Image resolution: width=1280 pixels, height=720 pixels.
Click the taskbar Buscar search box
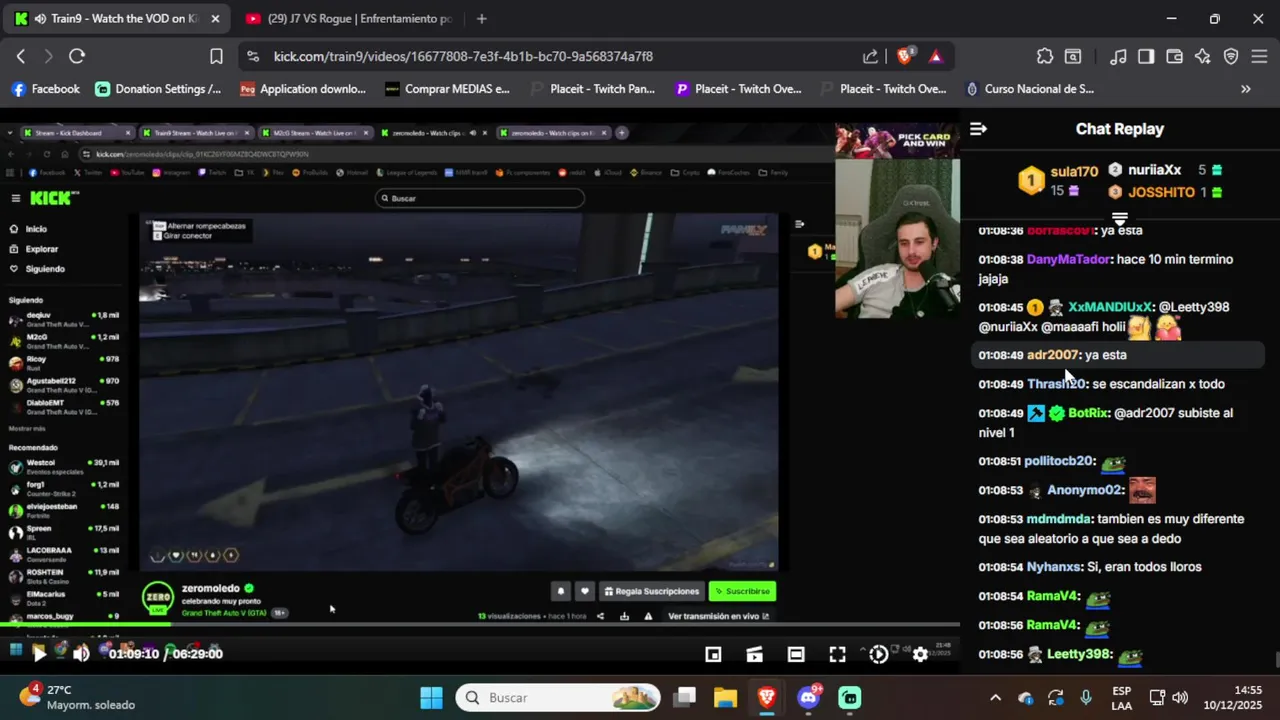pos(558,697)
